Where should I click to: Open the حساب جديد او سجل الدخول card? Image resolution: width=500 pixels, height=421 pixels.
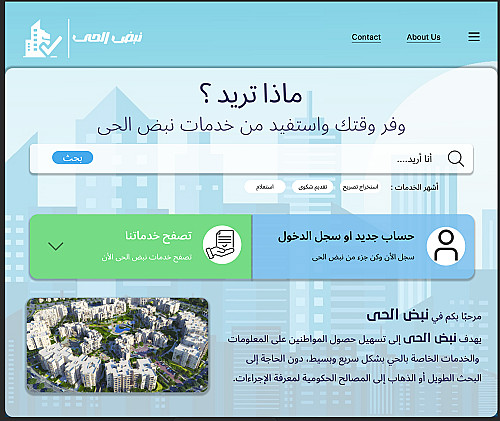tap(363, 247)
